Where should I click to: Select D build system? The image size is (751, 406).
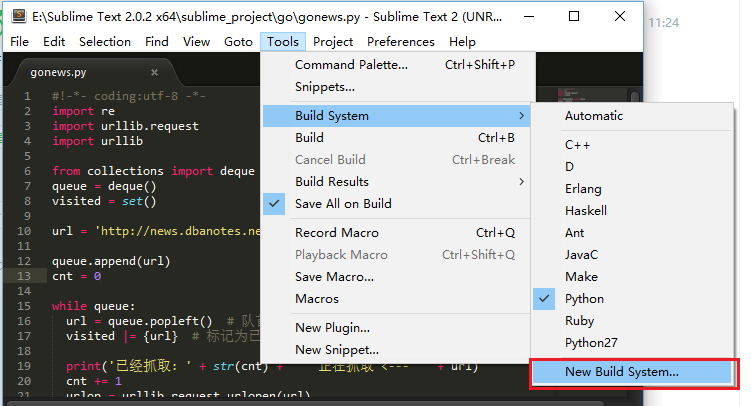coord(632,167)
